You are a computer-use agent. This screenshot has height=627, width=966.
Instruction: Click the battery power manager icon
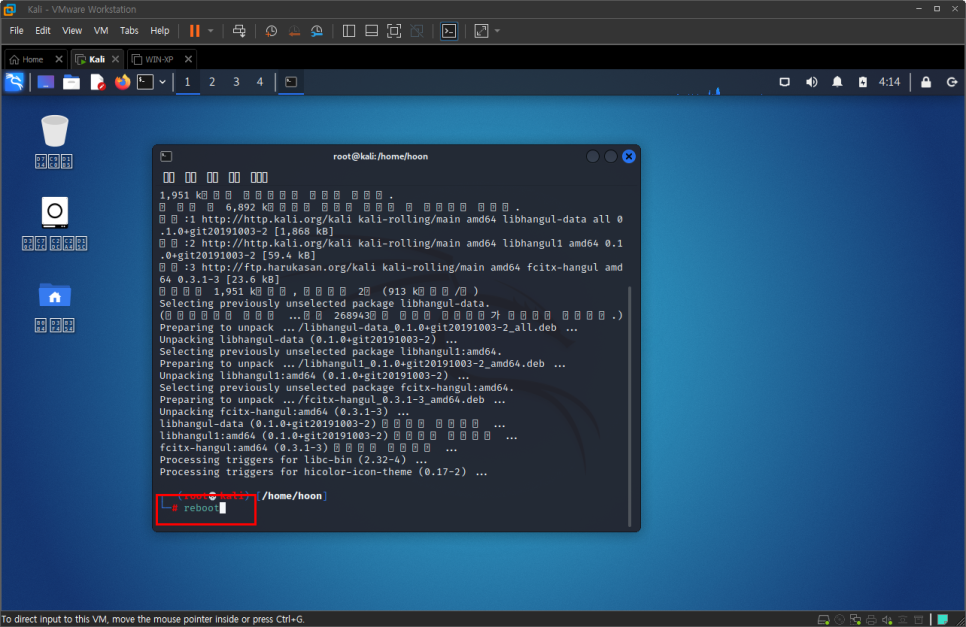point(863,82)
